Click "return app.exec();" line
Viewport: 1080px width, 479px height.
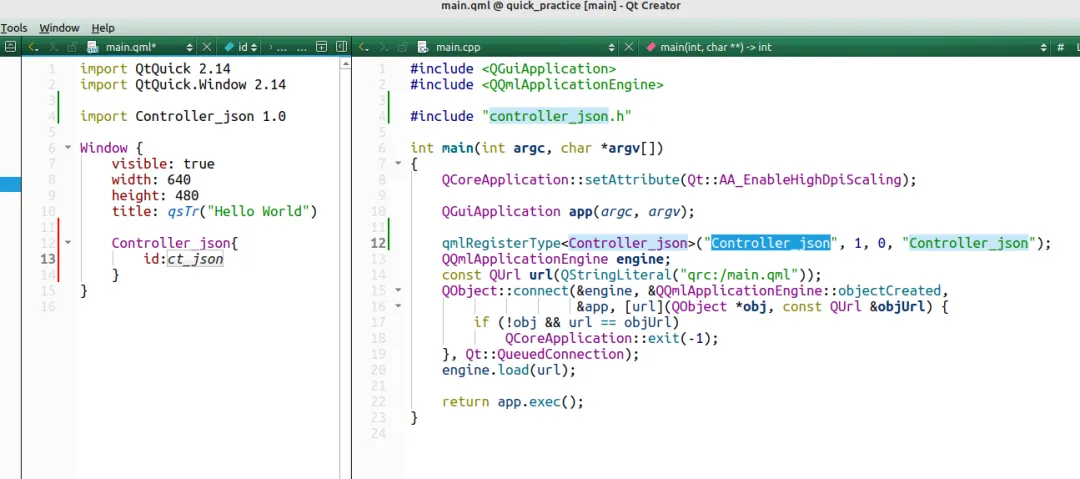click(512, 402)
